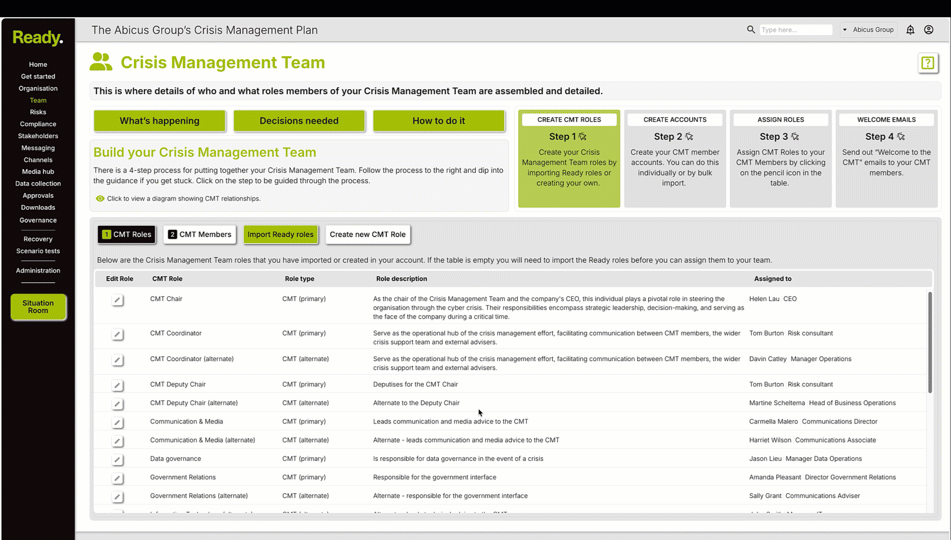Open the Decisions needed guidance

coord(299,121)
